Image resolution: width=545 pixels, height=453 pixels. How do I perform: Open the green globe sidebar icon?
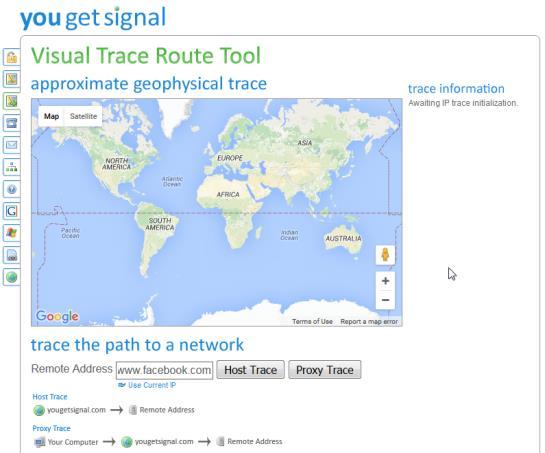coord(11,277)
